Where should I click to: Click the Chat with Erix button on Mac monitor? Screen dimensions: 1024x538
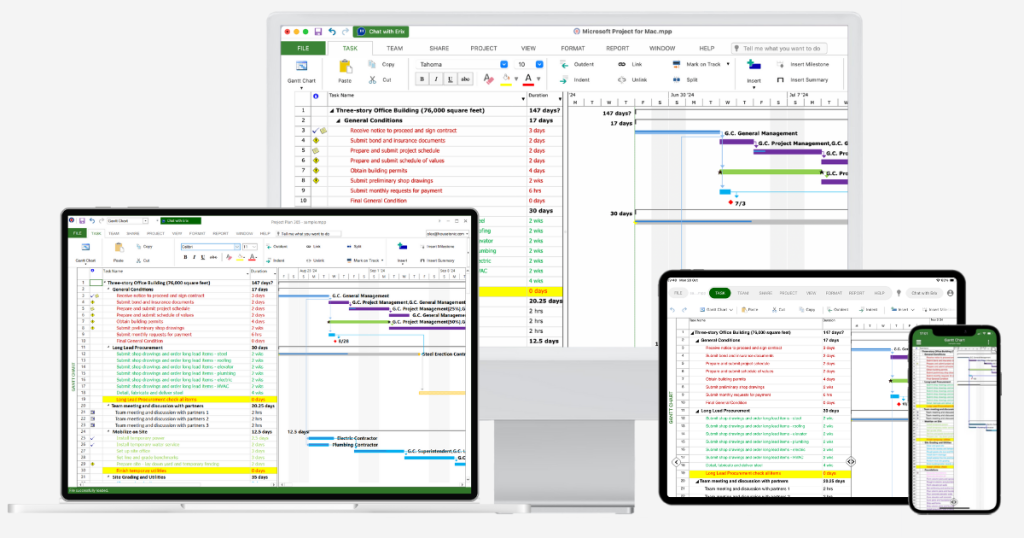(381, 31)
